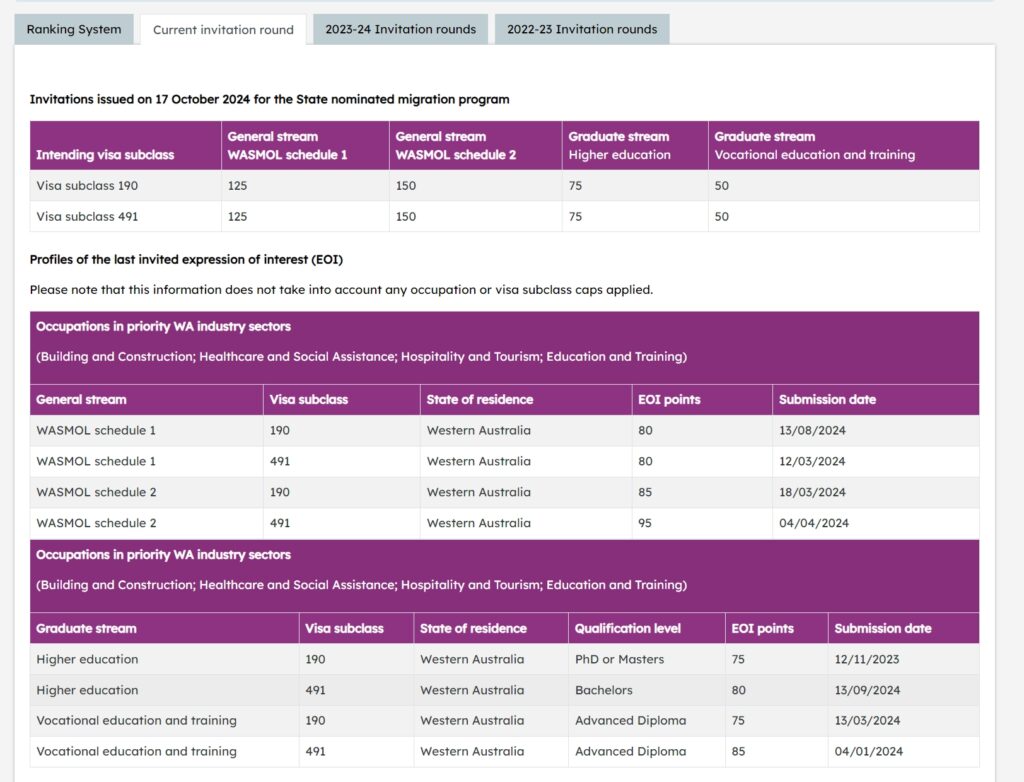Screen dimensions: 1024x782
Task: Click the PhD or Masters cell
Action: pyautogui.click(x=619, y=660)
